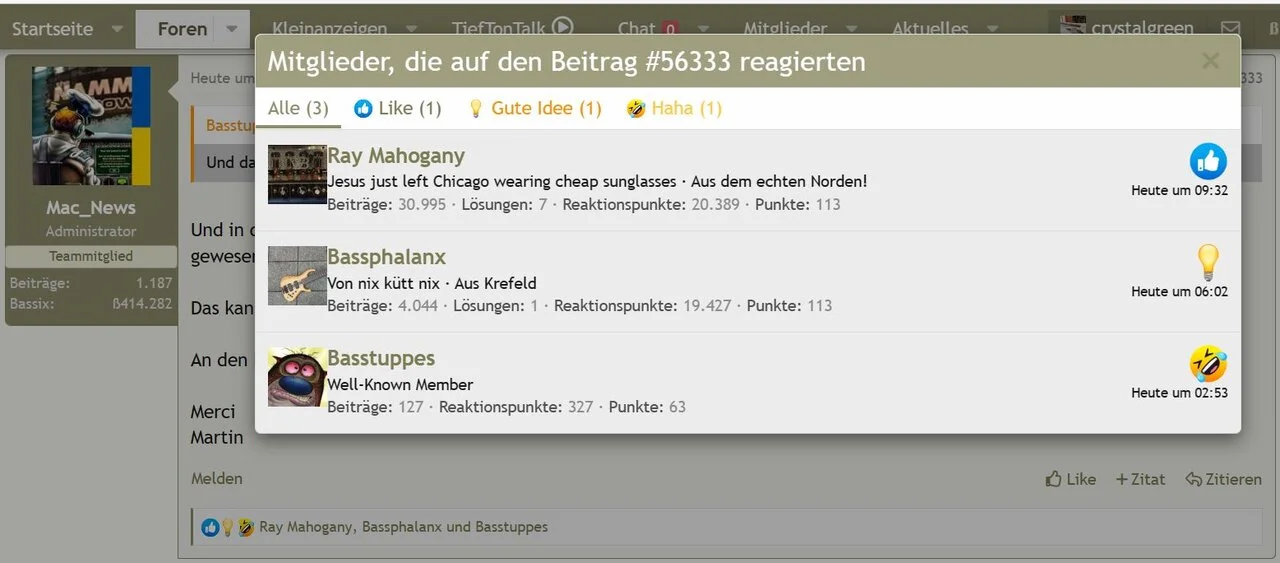The width and height of the screenshot is (1280, 563).
Task: Open the Aktuelles menu item
Action: (x=930, y=29)
